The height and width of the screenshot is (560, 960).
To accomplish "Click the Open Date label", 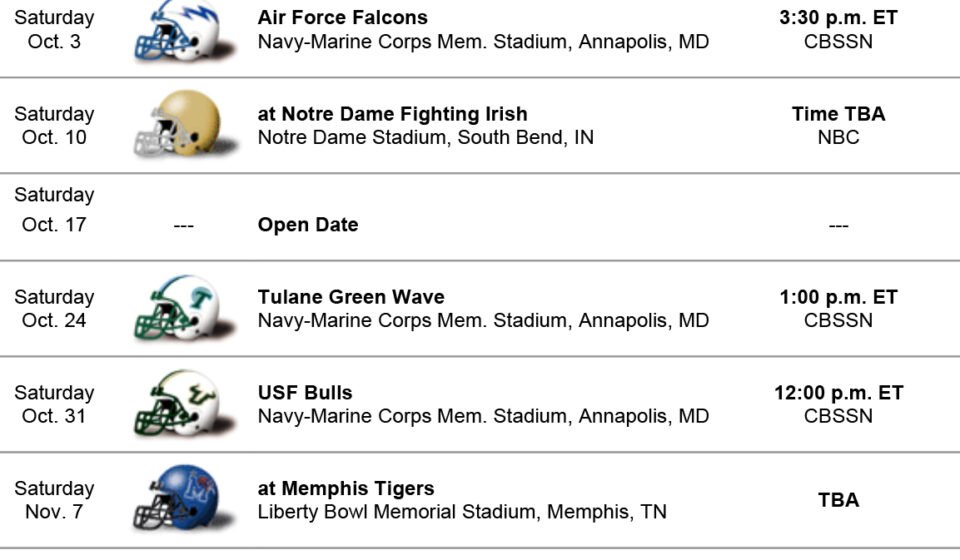I will 308,225.
